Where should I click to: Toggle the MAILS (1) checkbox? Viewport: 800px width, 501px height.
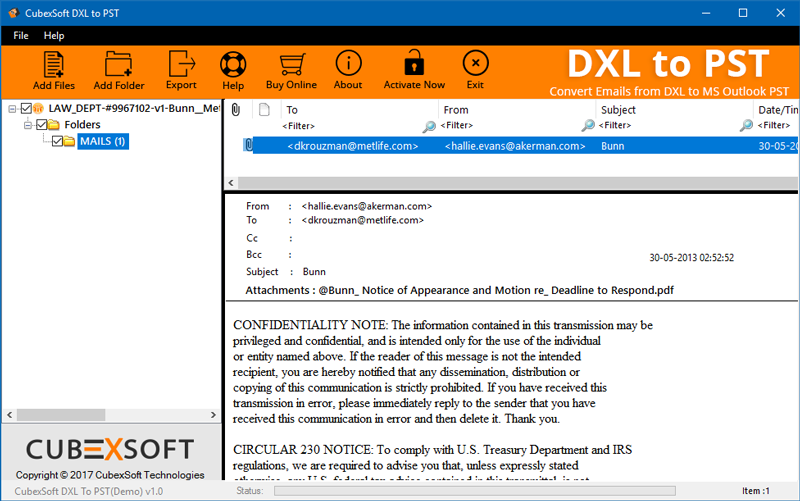(x=57, y=141)
